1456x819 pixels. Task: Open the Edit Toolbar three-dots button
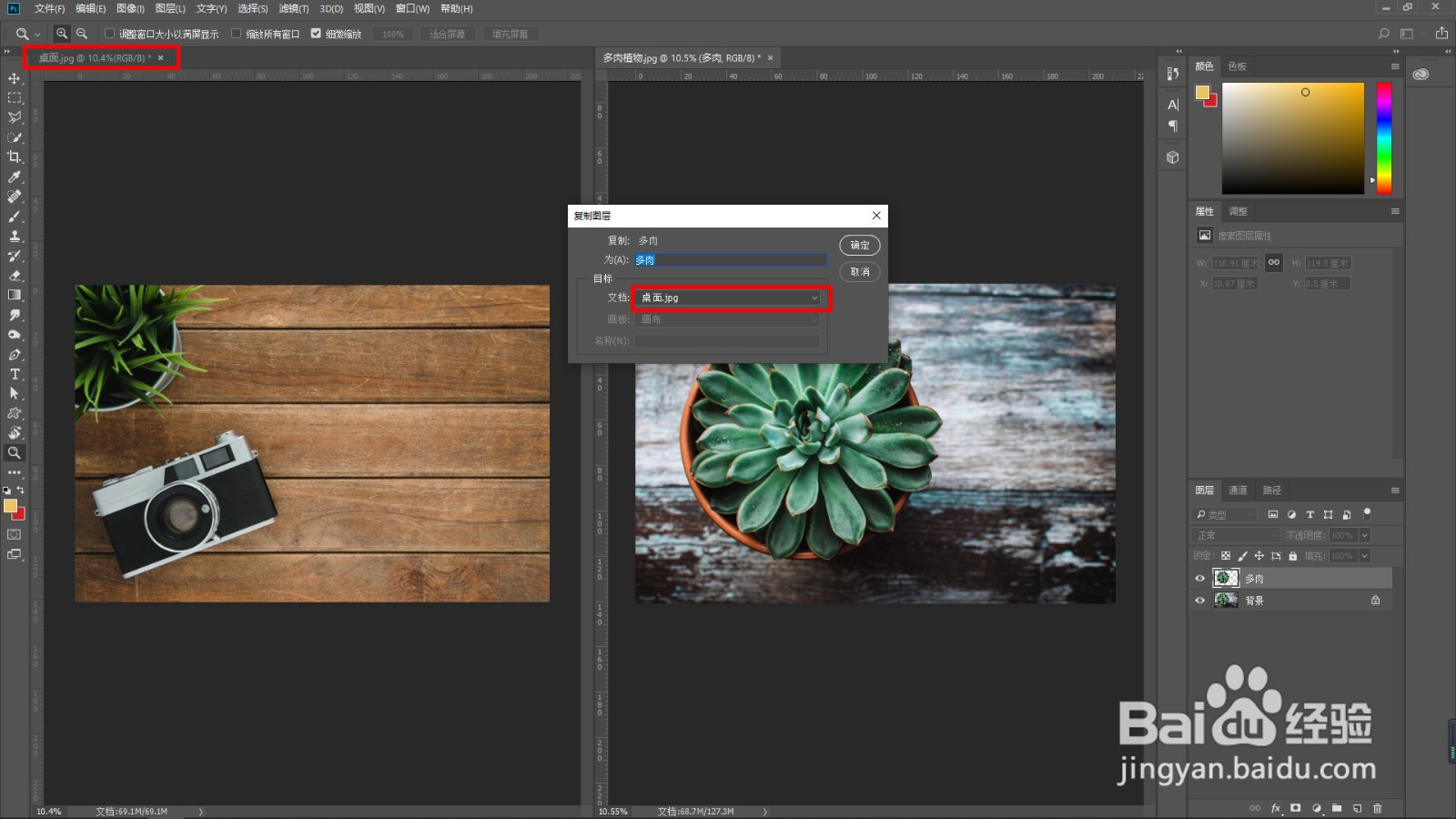15,472
